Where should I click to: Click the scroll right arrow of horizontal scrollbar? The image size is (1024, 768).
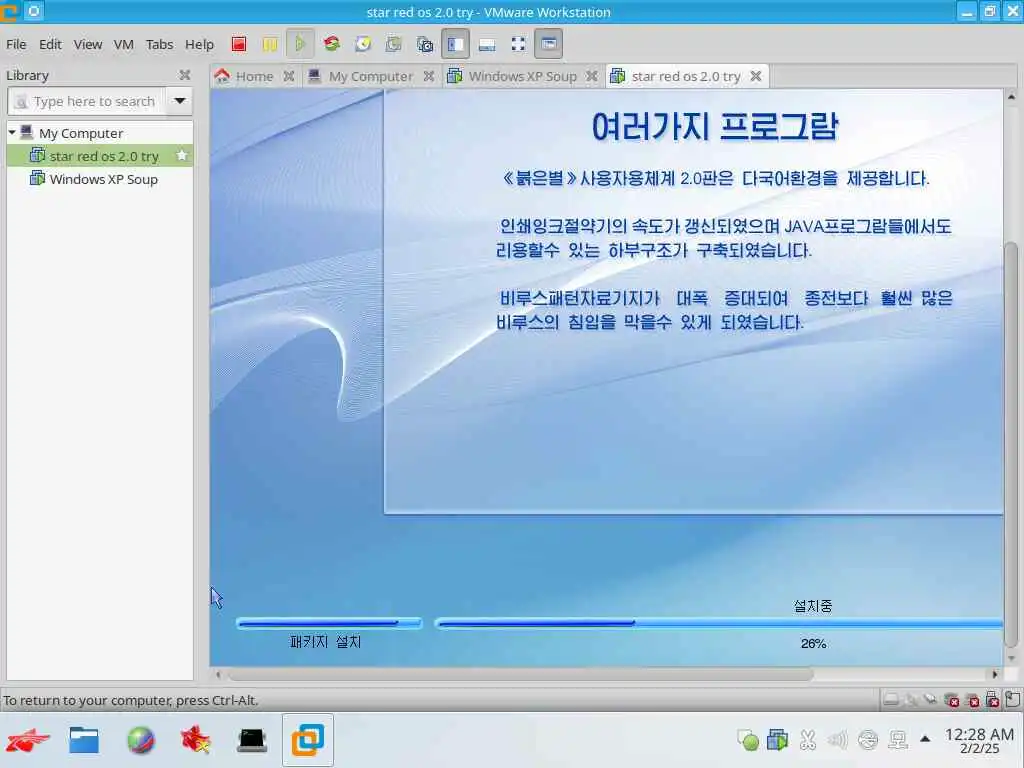click(995, 674)
